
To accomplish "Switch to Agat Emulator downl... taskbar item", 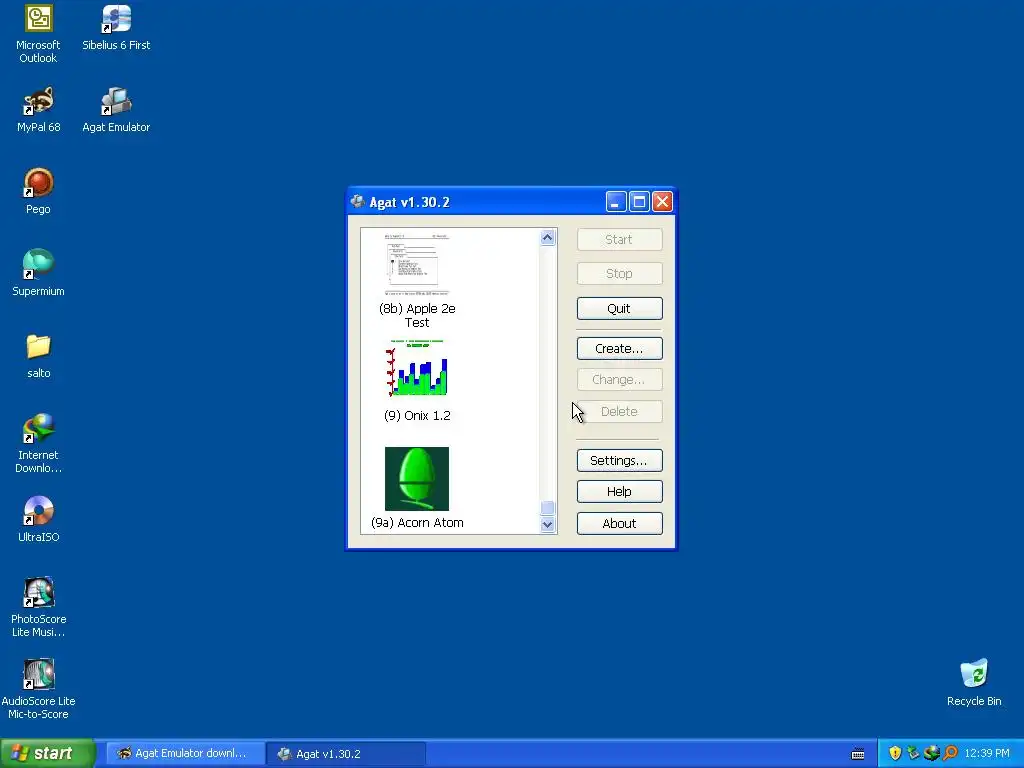I will click(x=184, y=753).
